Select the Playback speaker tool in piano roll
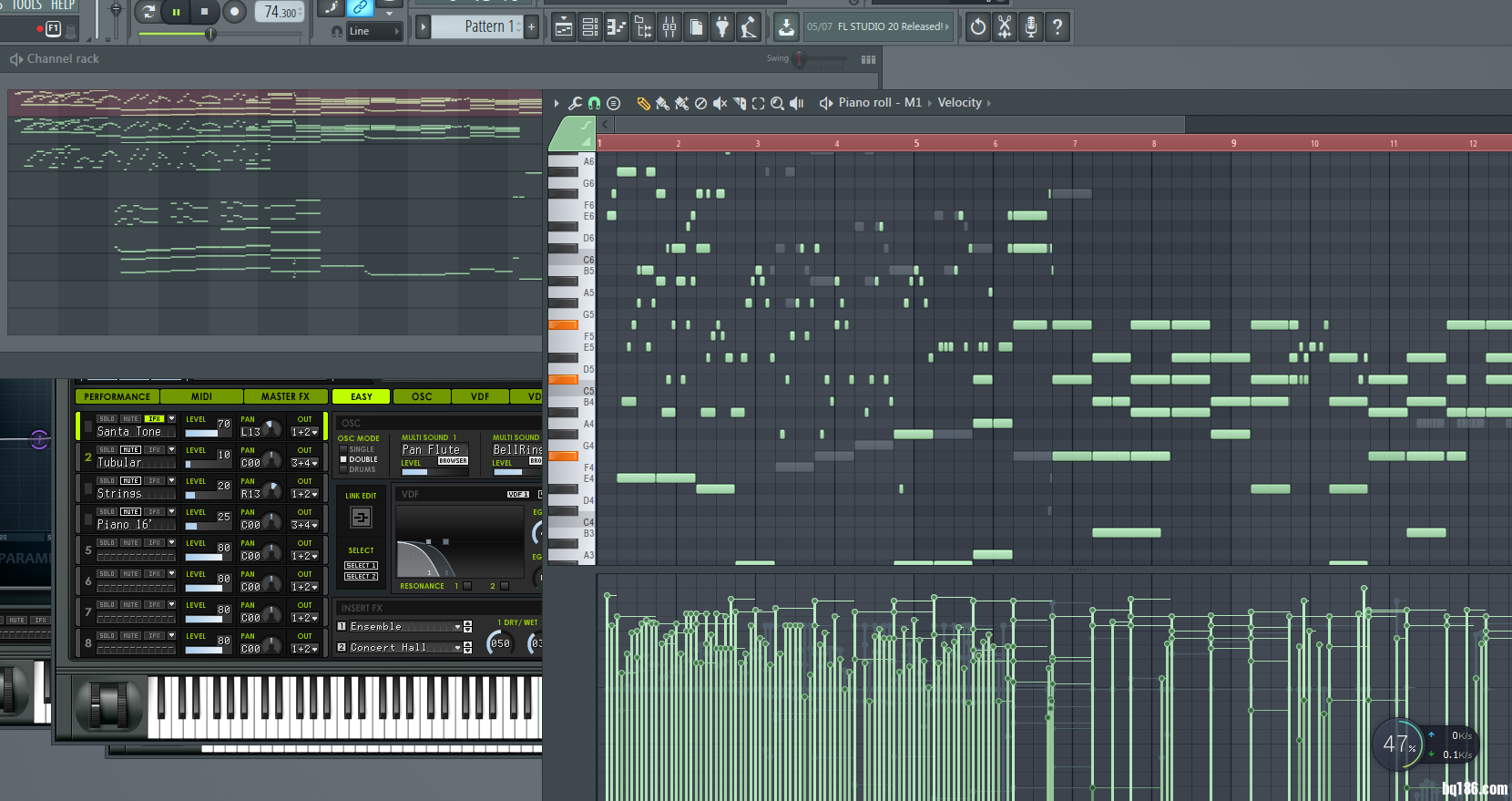1512x801 pixels. coord(796,103)
